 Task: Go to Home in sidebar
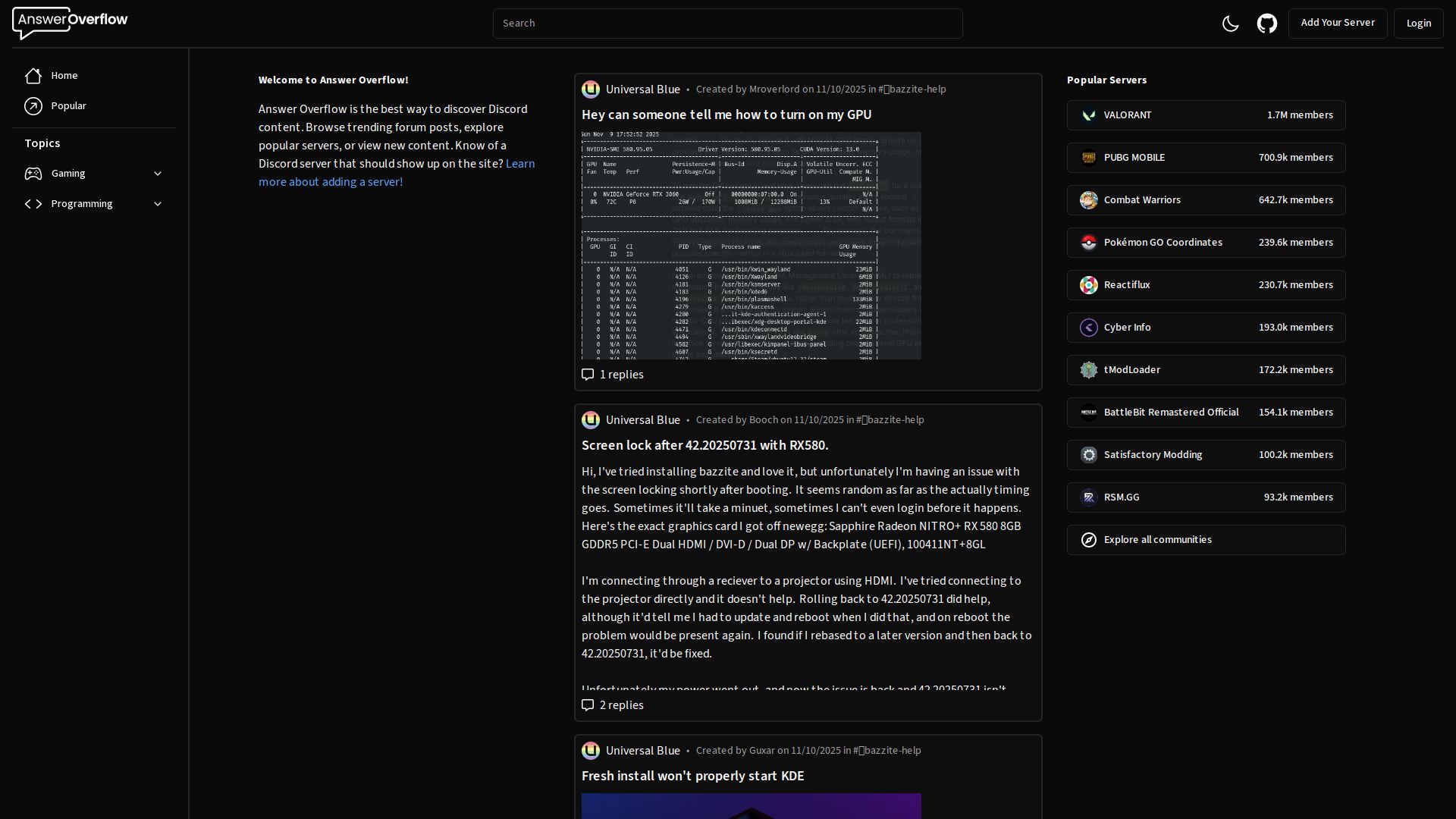point(64,76)
